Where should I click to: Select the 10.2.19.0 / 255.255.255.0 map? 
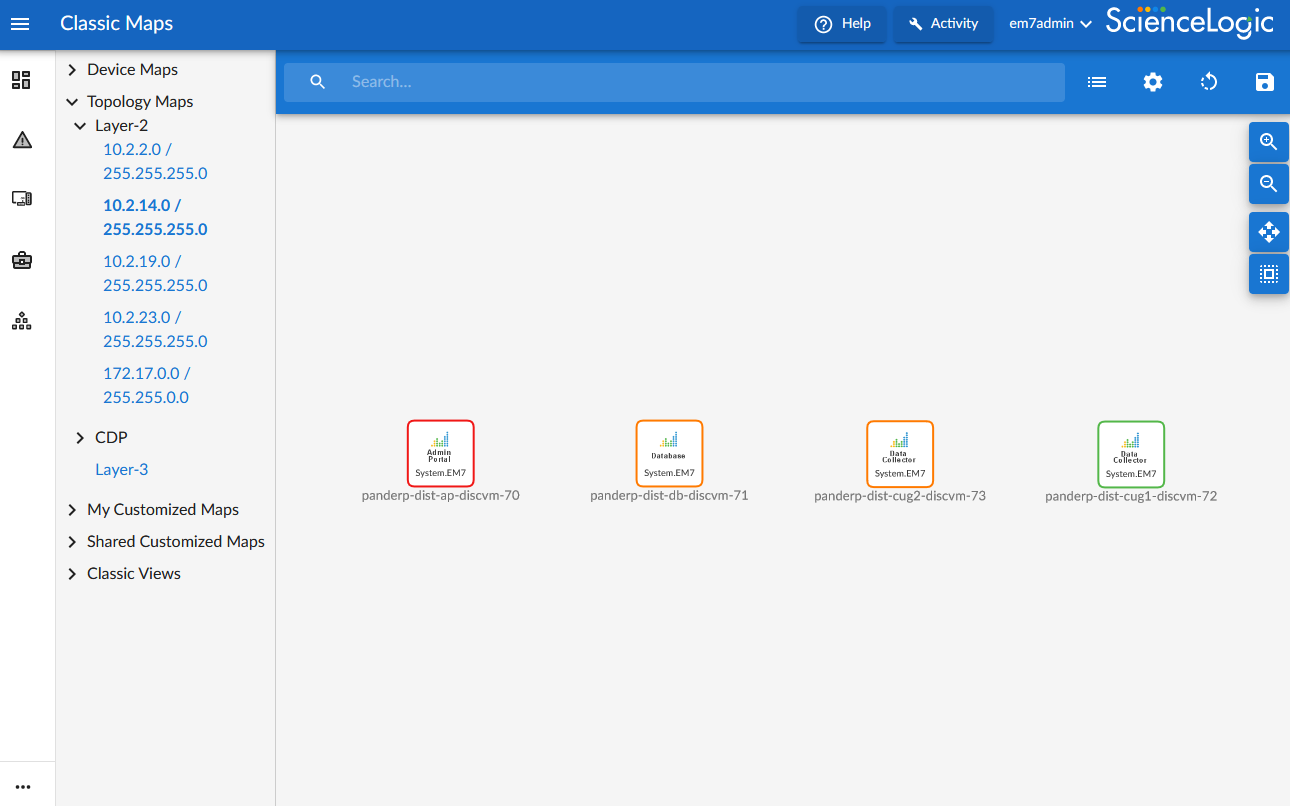(x=155, y=273)
